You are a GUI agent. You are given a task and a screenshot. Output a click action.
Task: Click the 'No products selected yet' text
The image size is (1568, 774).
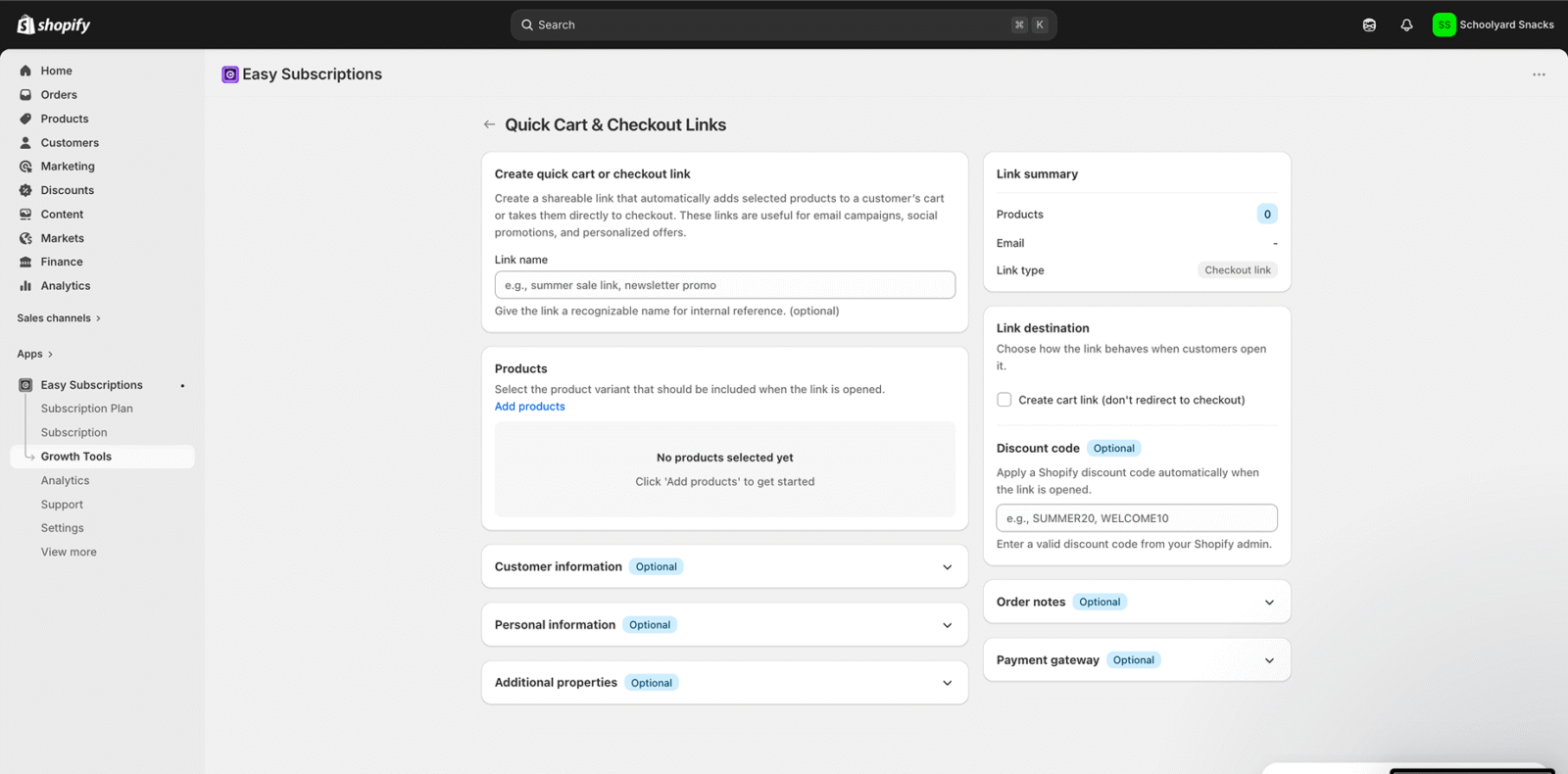[x=725, y=458]
